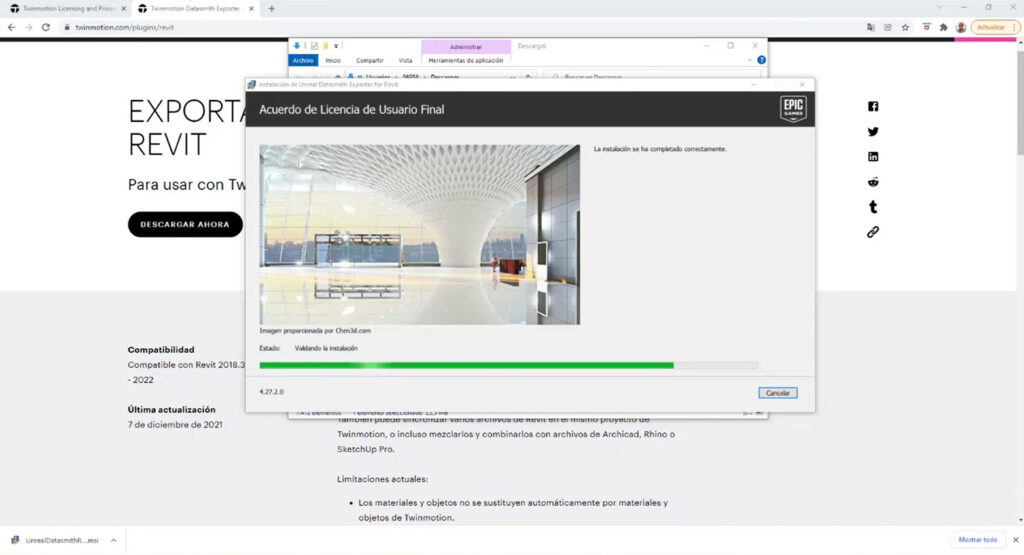Reload the page in the browser
Screen dimensions: 1024x555
[46, 27]
